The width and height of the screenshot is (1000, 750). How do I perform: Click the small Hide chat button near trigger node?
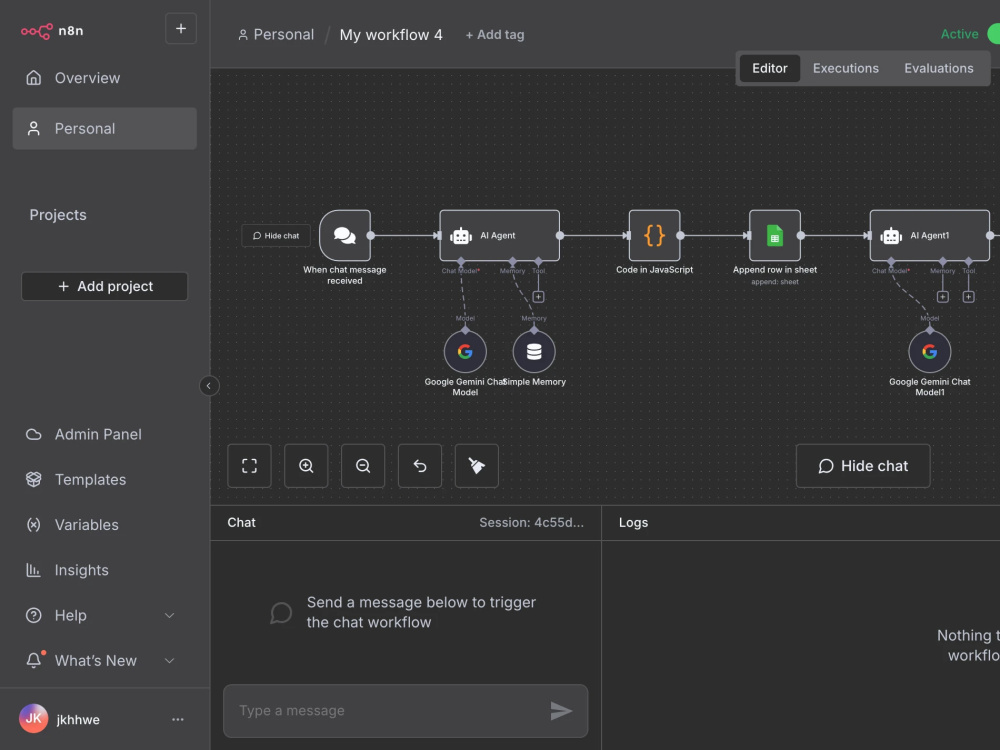276,235
